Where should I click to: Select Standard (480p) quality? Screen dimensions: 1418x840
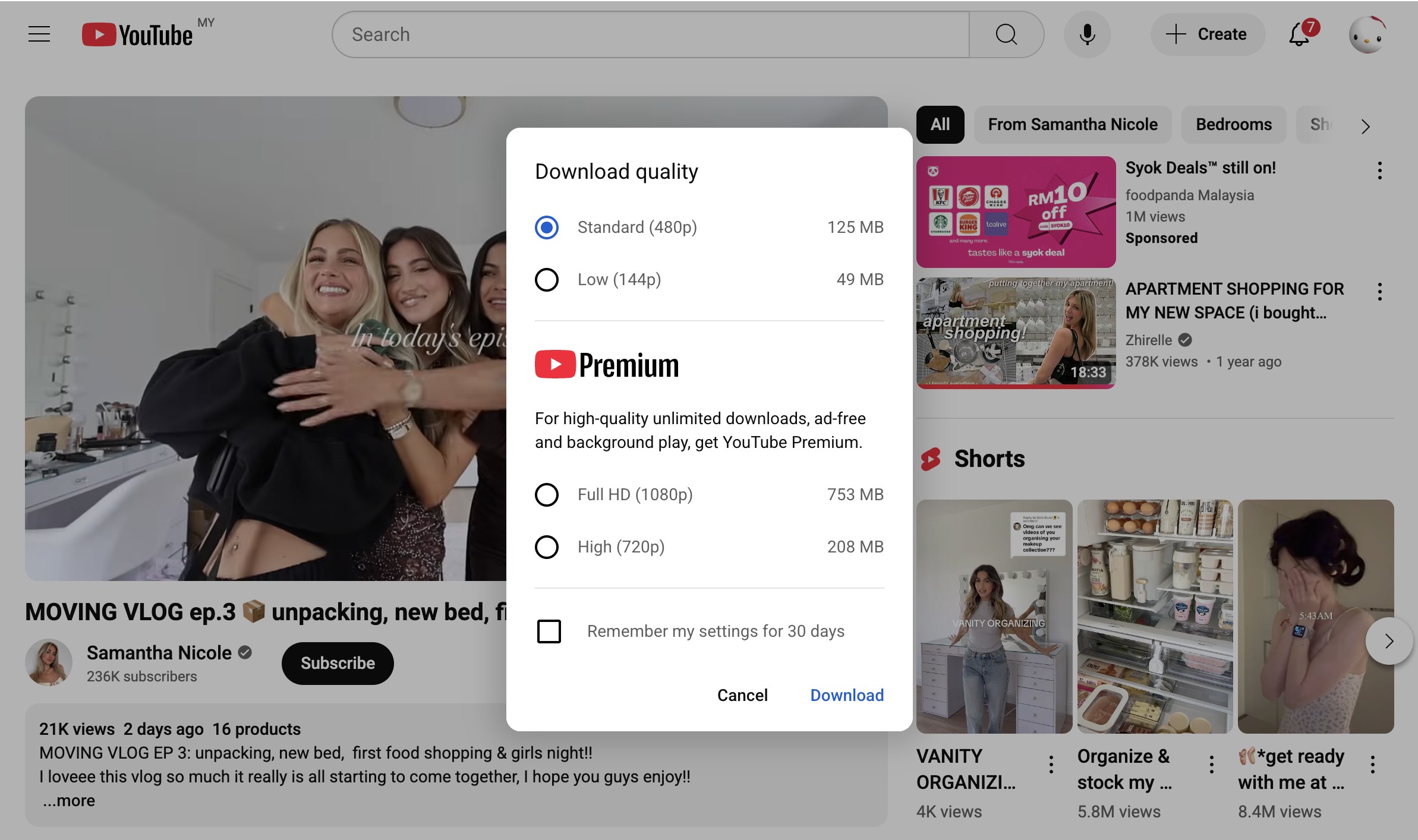click(546, 227)
